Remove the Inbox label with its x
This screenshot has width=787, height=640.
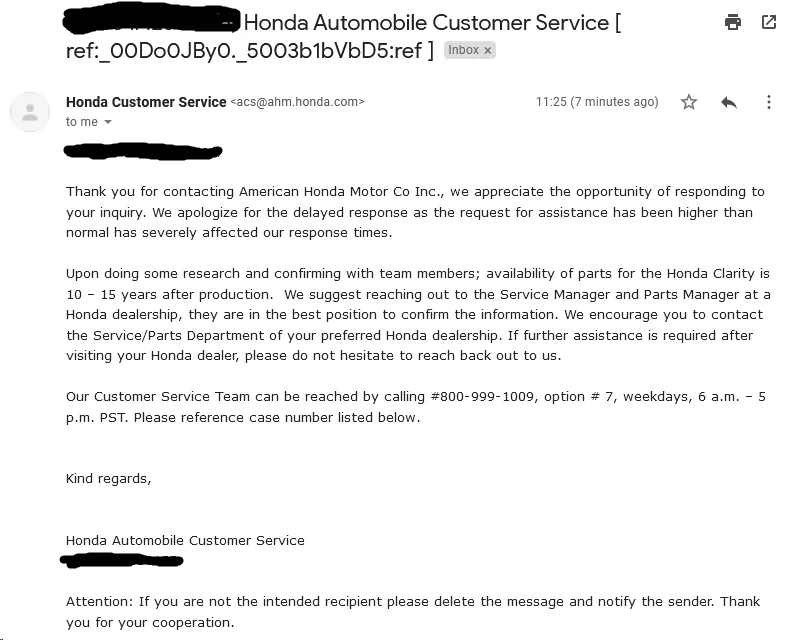pos(488,50)
